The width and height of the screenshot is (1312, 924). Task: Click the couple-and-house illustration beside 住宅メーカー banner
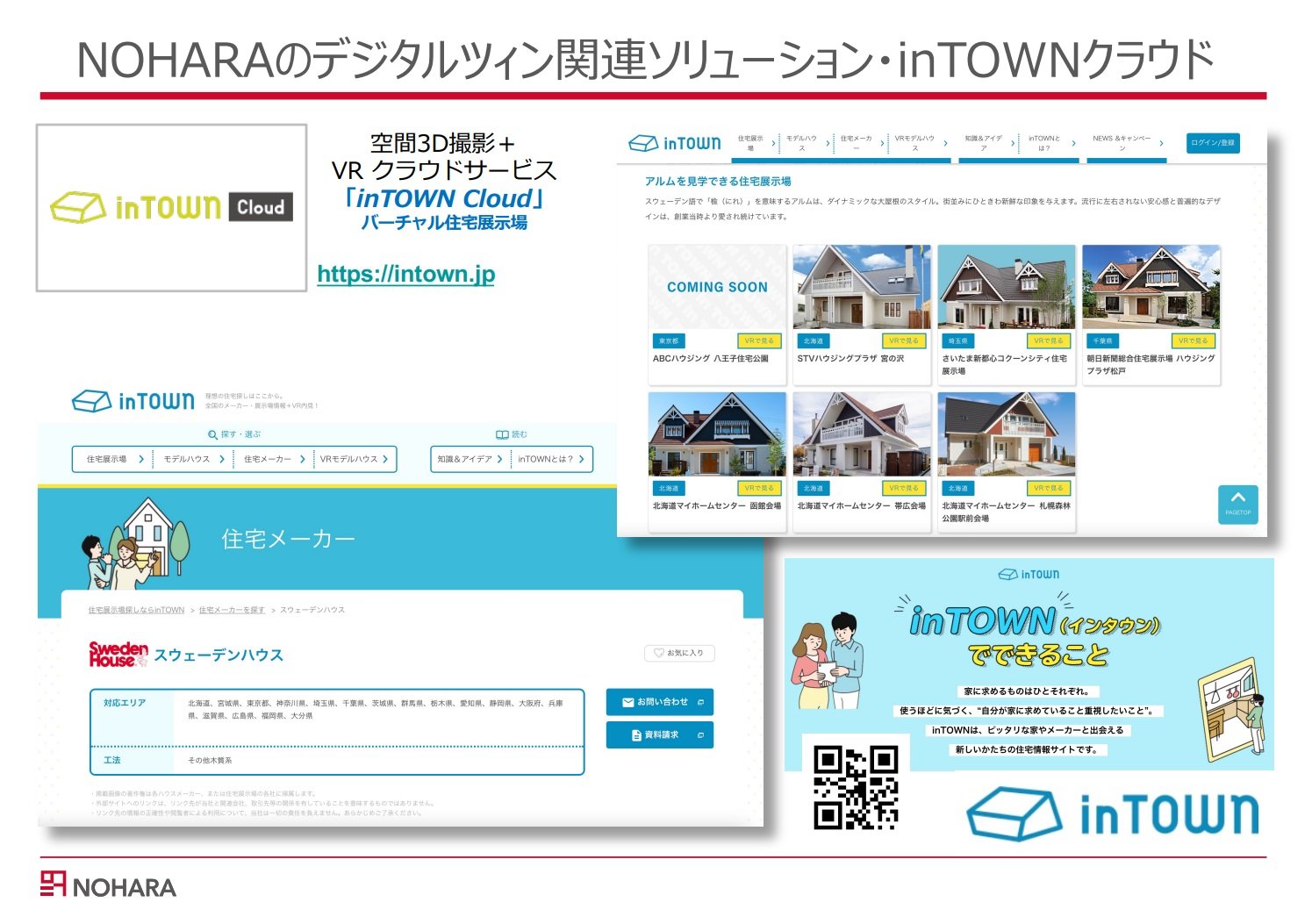coord(134,542)
